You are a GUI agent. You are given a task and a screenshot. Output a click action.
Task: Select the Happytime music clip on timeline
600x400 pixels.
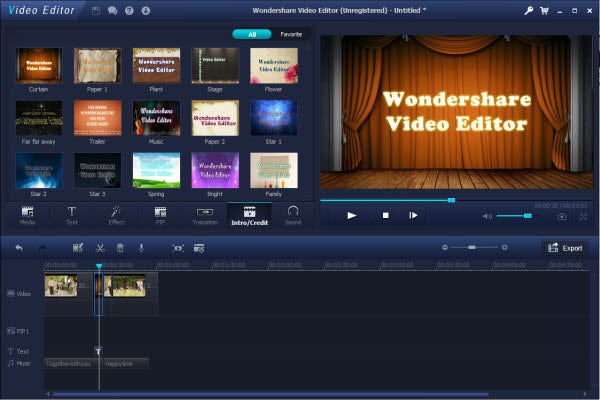(x=124, y=363)
